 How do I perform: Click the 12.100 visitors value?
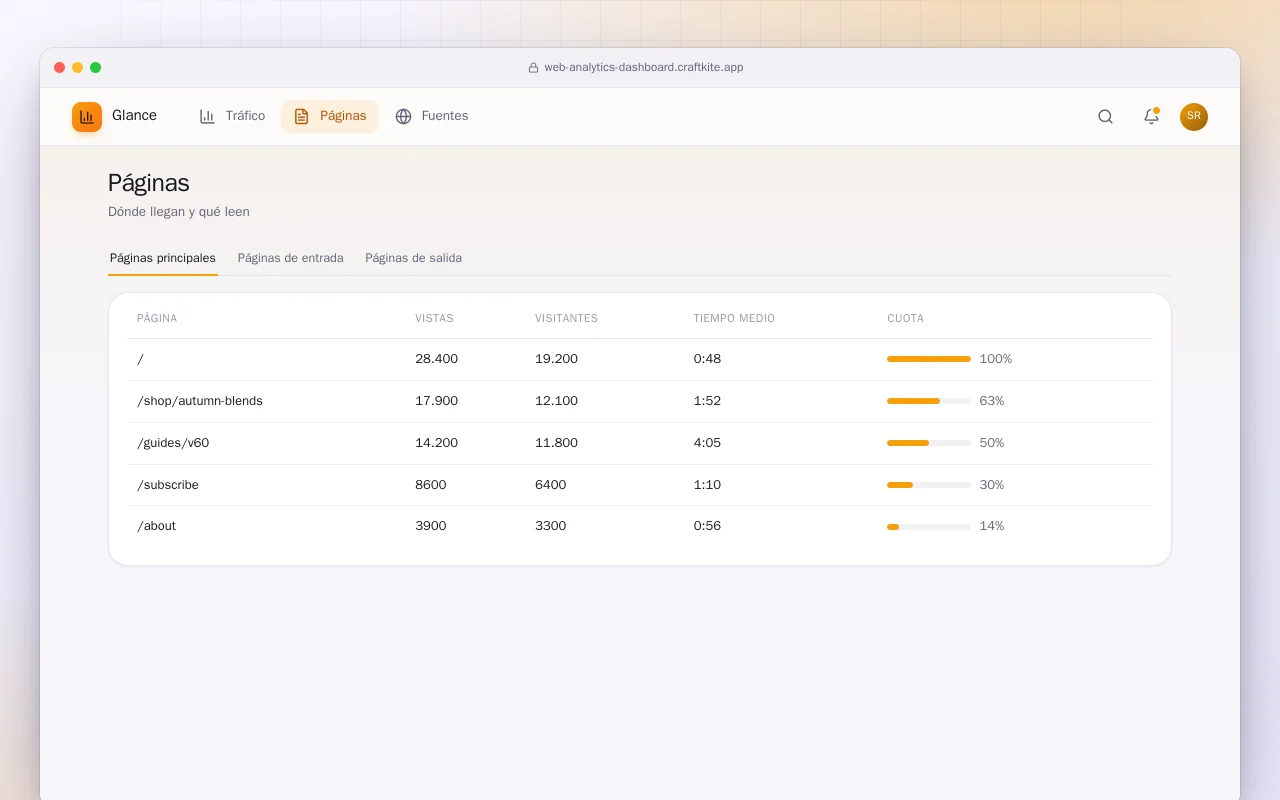[x=556, y=401]
